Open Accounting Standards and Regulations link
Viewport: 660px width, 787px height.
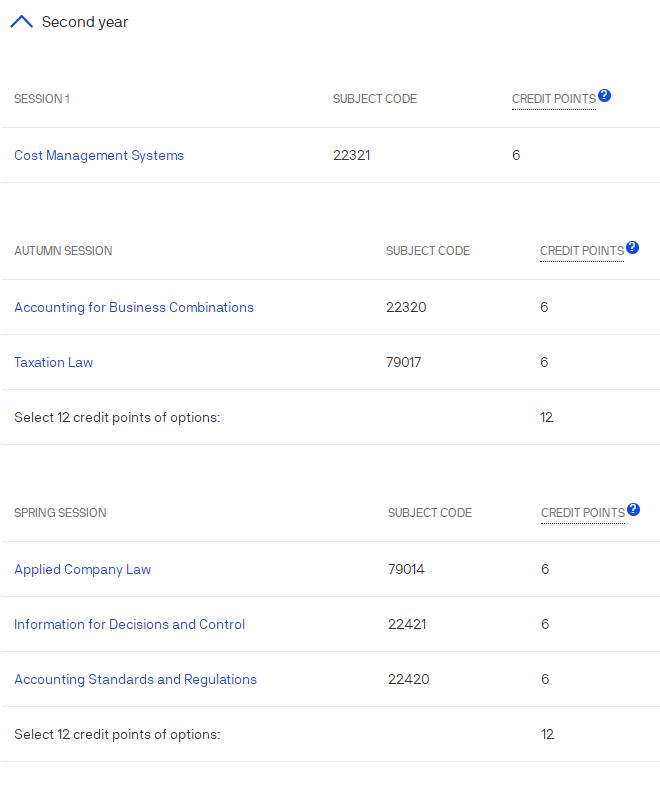click(x=136, y=680)
